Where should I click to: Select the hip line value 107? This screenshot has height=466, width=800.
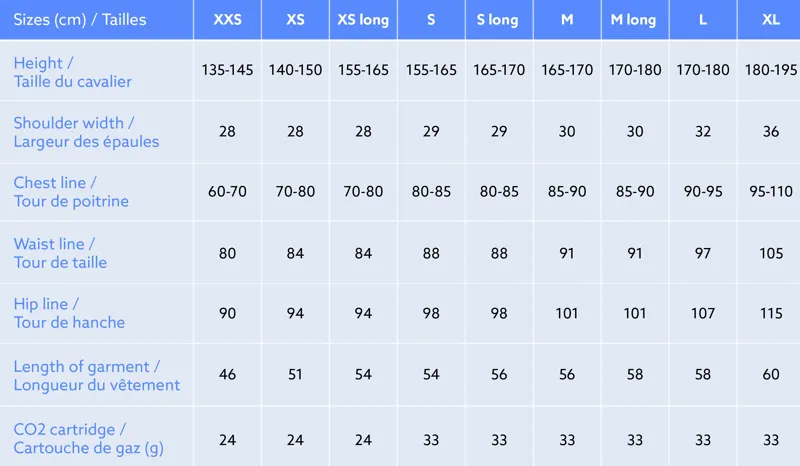tap(702, 313)
